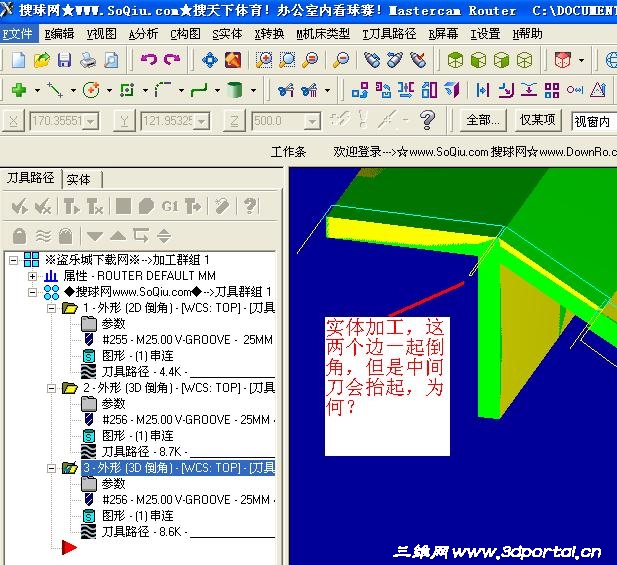Click the Y coordinate lock button
Screen dimensions: 617x565
124,121
